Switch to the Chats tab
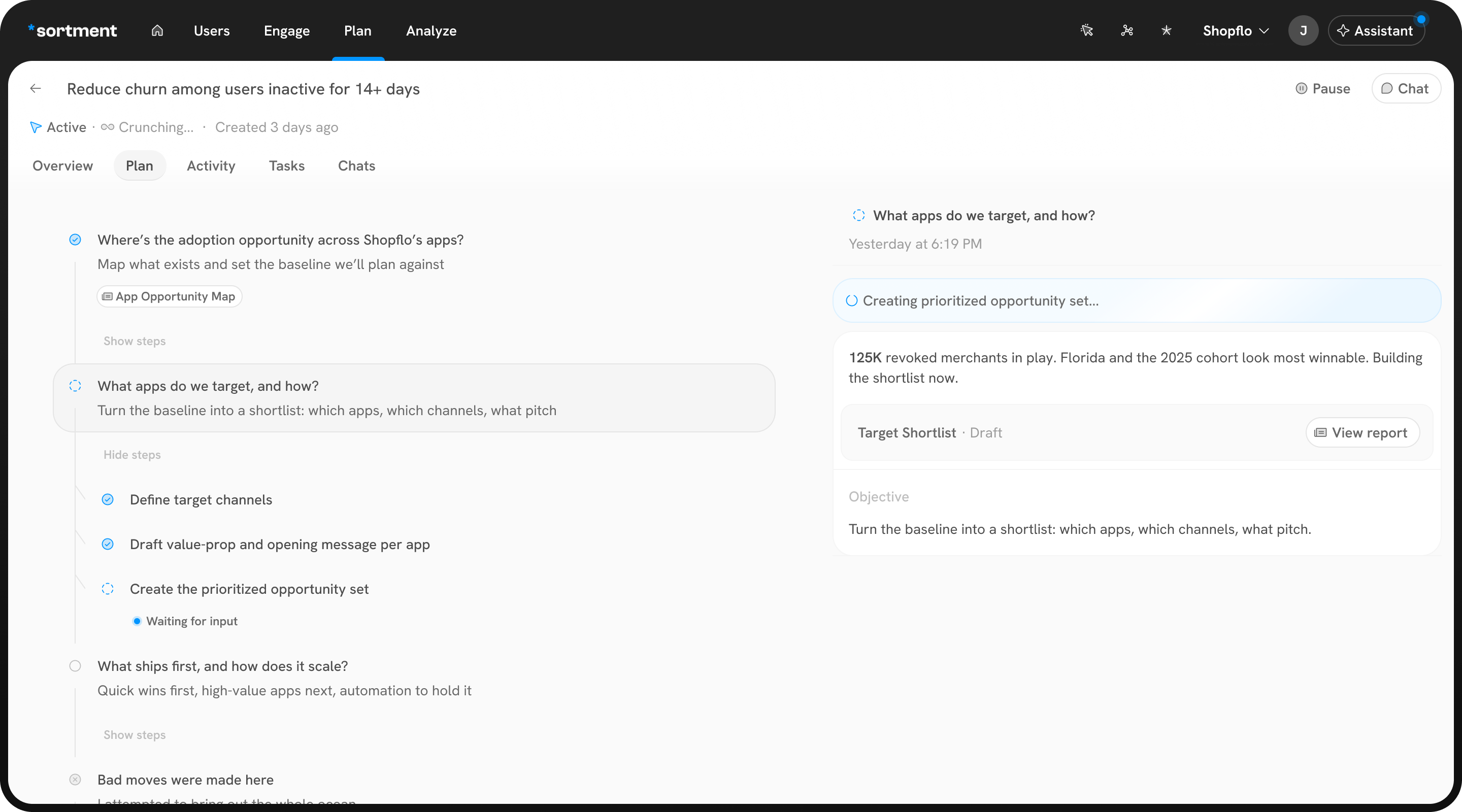Viewport: 1462px width, 812px height. (x=356, y=165)
